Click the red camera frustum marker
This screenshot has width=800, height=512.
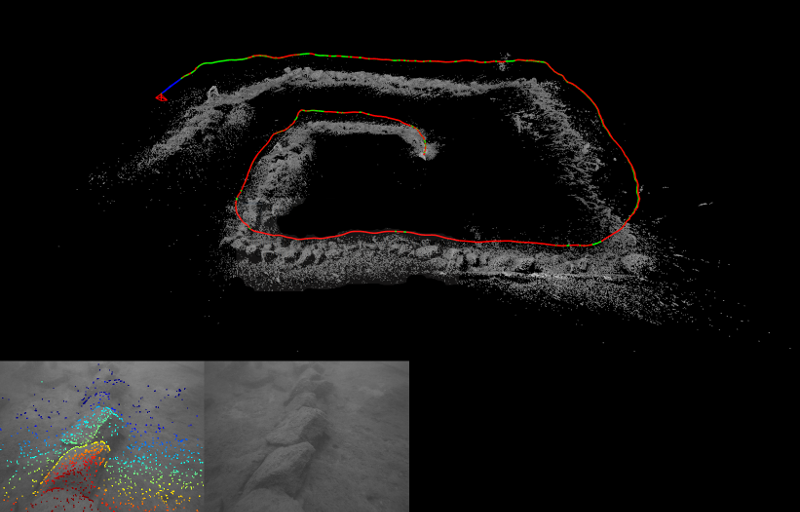(x=161, y=97)
